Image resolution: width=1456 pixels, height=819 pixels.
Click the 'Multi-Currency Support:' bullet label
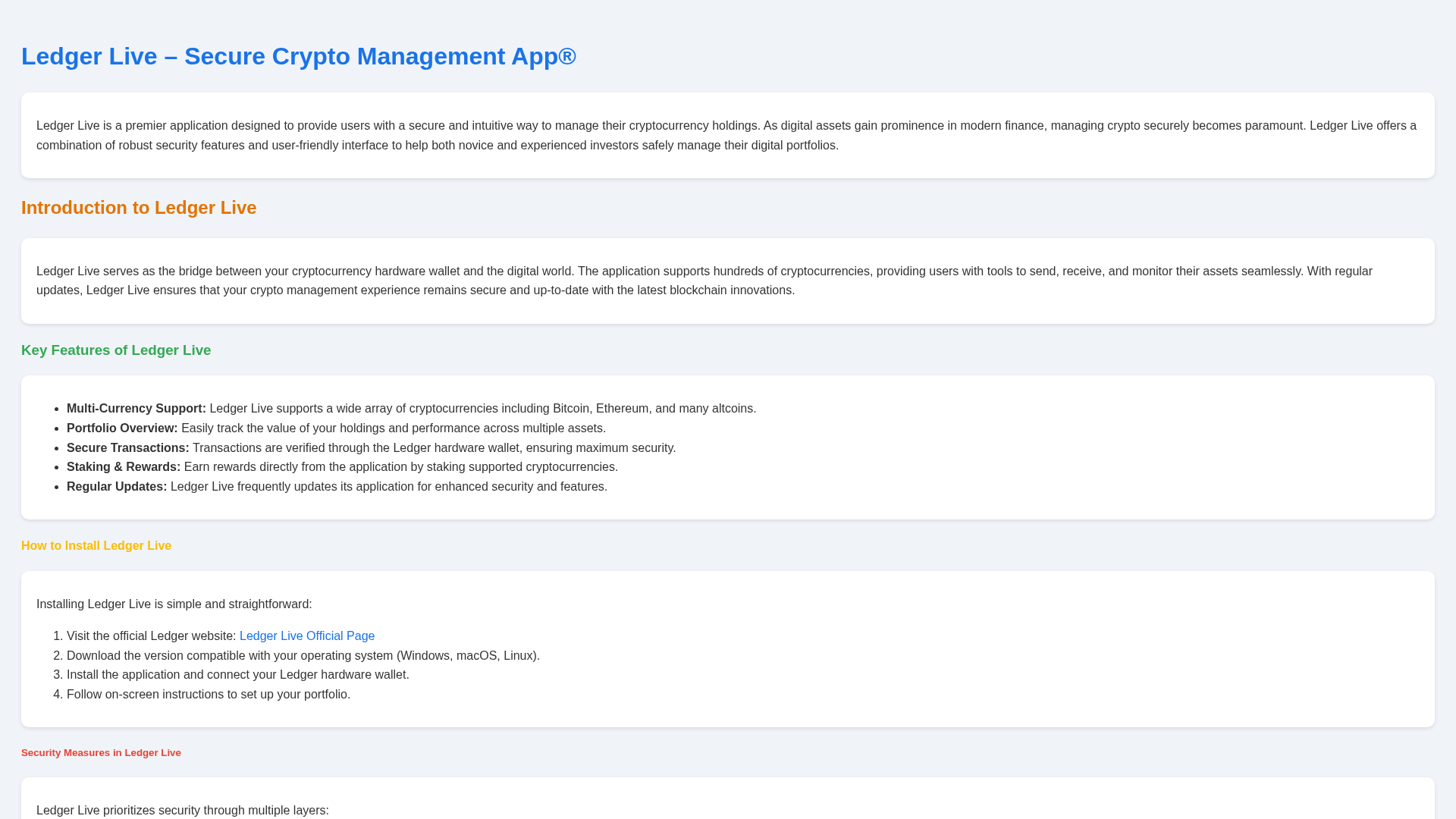(136, 409)
